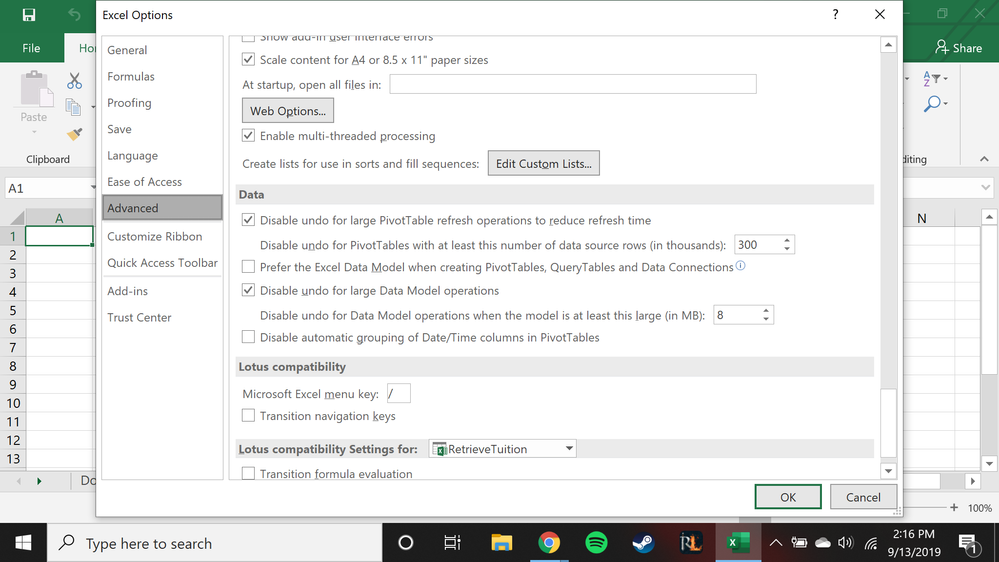Select the Proofing options category
Screen dimensions: 999x562
tap(162, 103)
